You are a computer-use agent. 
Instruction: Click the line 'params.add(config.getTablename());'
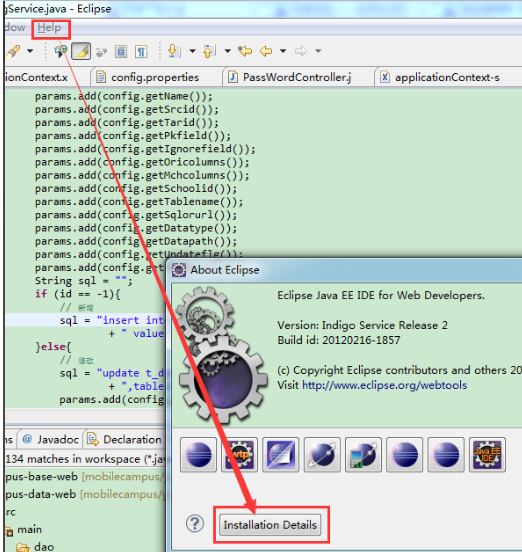(139, 201)
